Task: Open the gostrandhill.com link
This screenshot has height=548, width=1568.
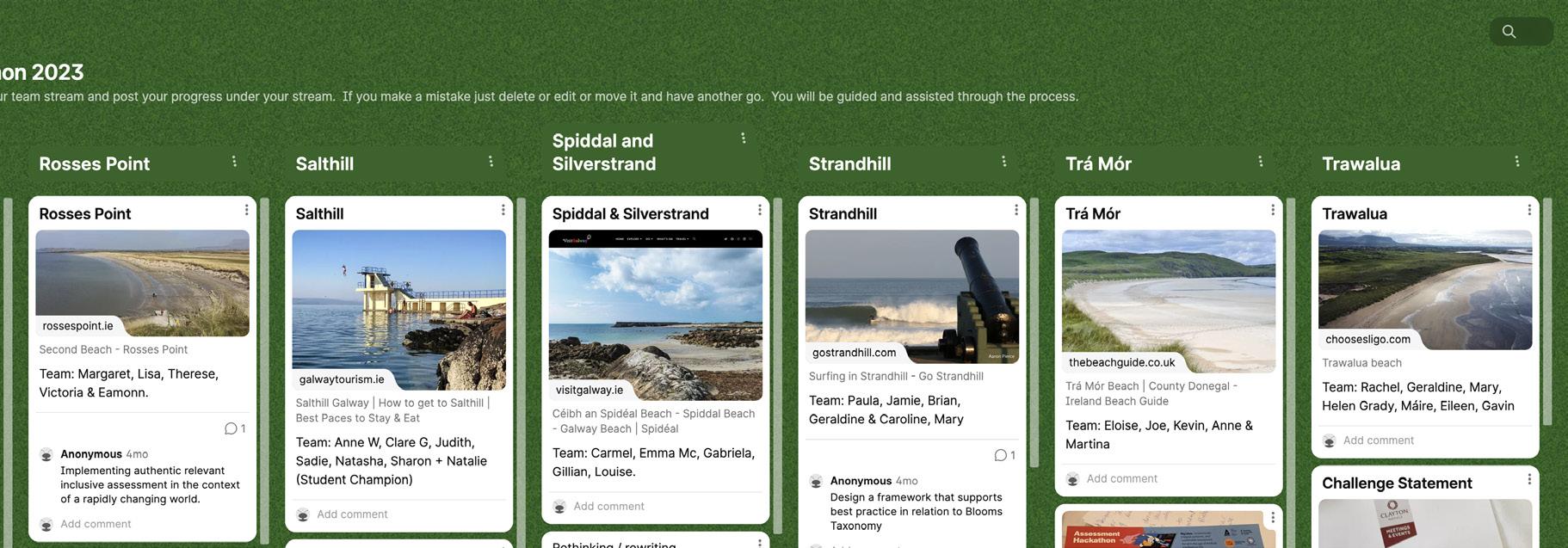Action: coord(854,353)
